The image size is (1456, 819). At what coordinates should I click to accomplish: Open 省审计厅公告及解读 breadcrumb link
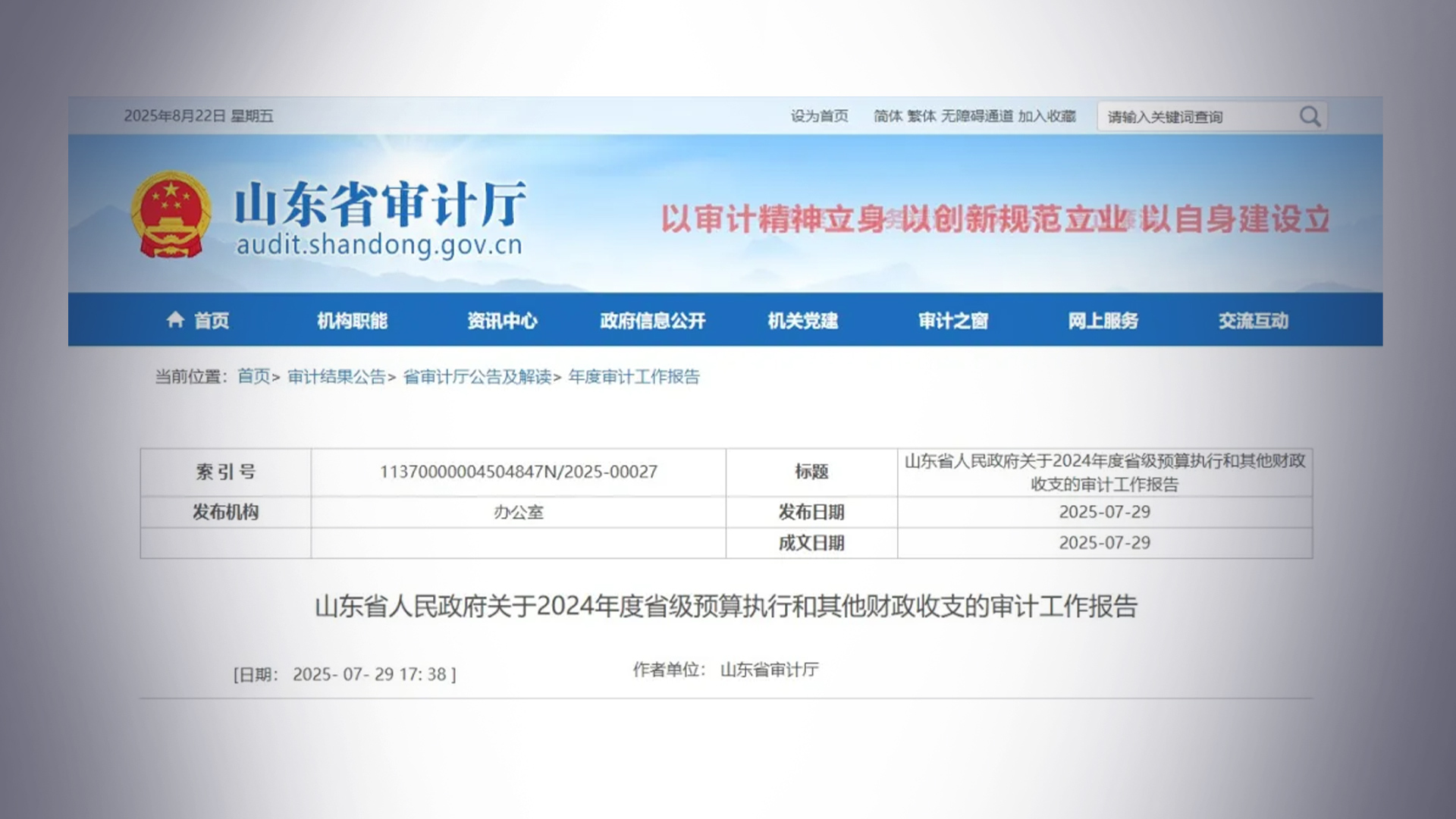pos(477,376)
